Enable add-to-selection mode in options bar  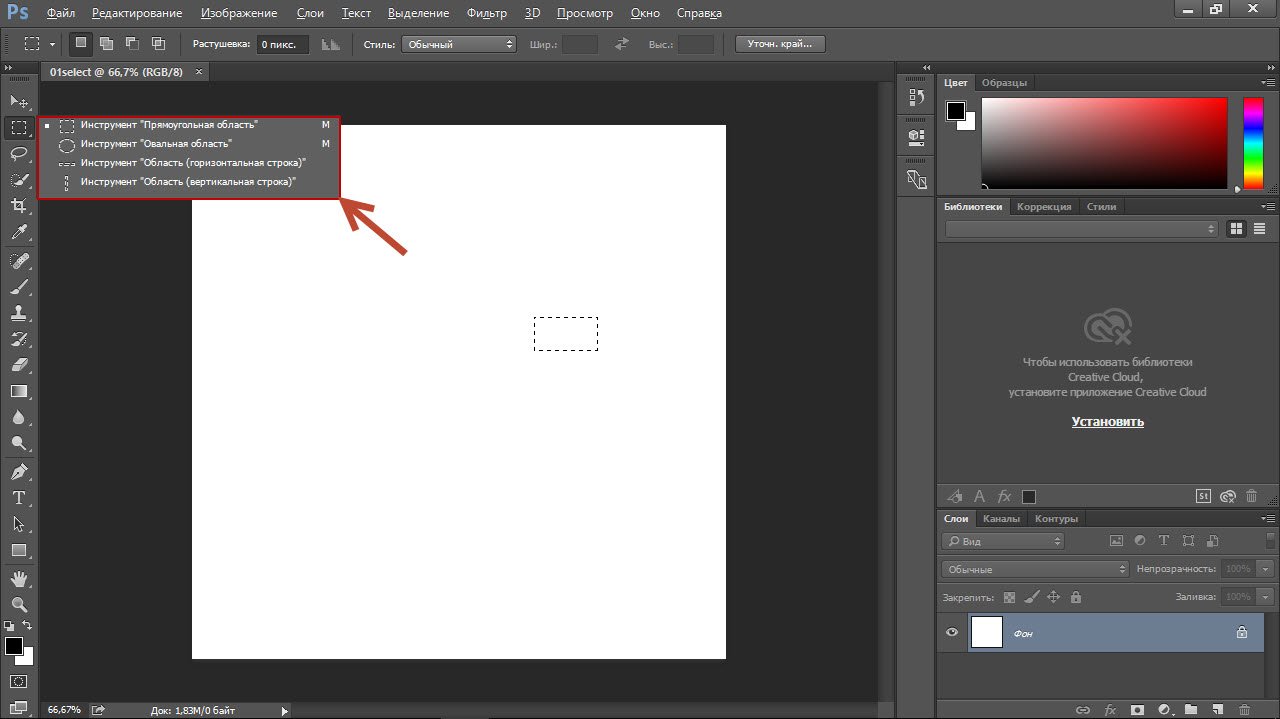point(106,44)
